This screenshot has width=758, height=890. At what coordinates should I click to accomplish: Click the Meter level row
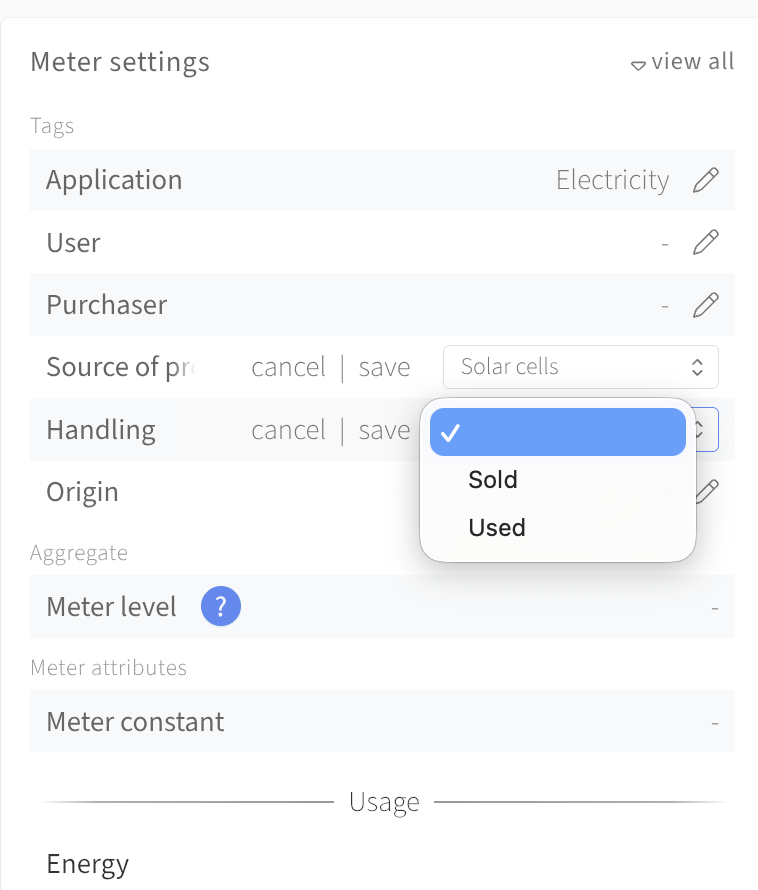coord(382,606)
